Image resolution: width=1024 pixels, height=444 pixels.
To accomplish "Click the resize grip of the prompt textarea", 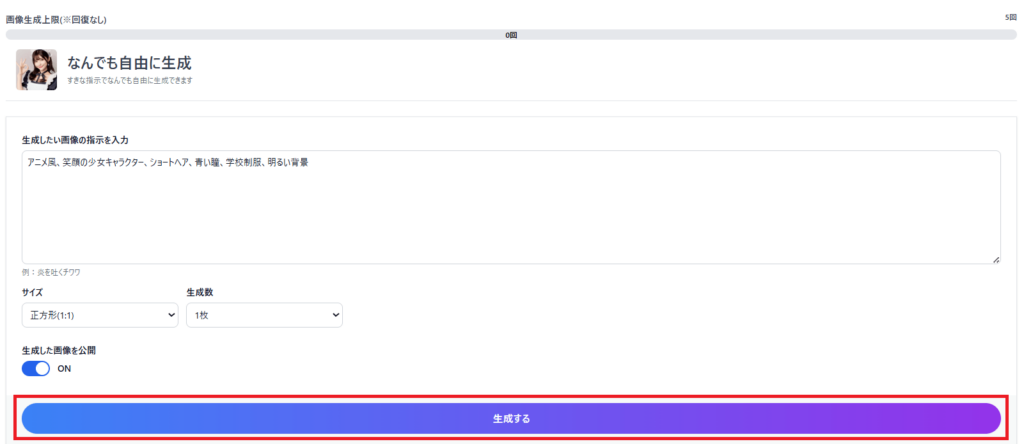I will (996, 259).
